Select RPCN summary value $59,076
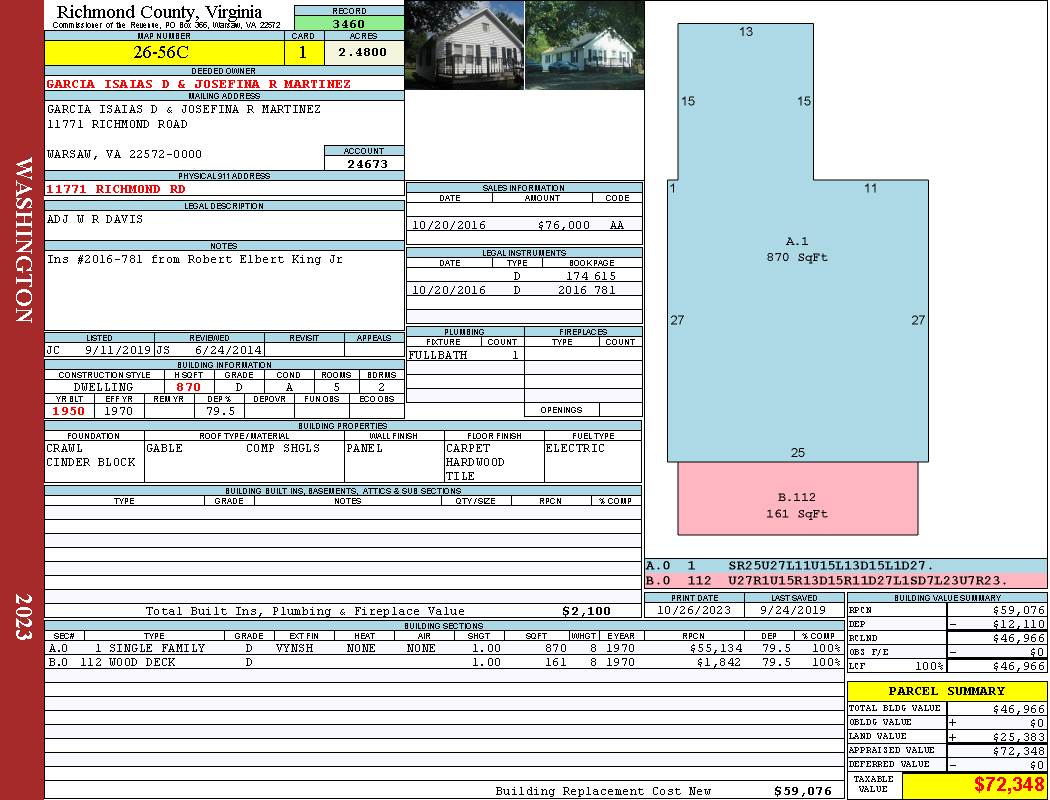Screen dimensions: 1050x800 tap(1018, 611)
